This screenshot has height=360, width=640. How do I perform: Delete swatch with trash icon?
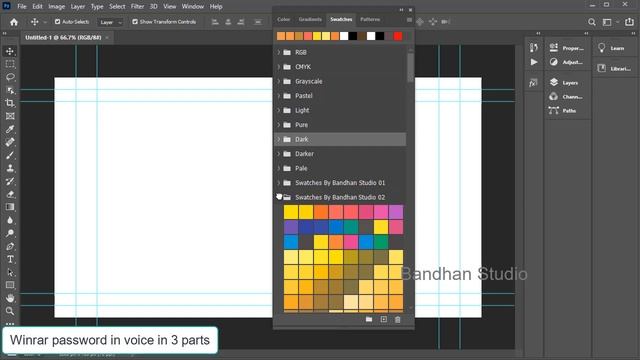point(398,319)
